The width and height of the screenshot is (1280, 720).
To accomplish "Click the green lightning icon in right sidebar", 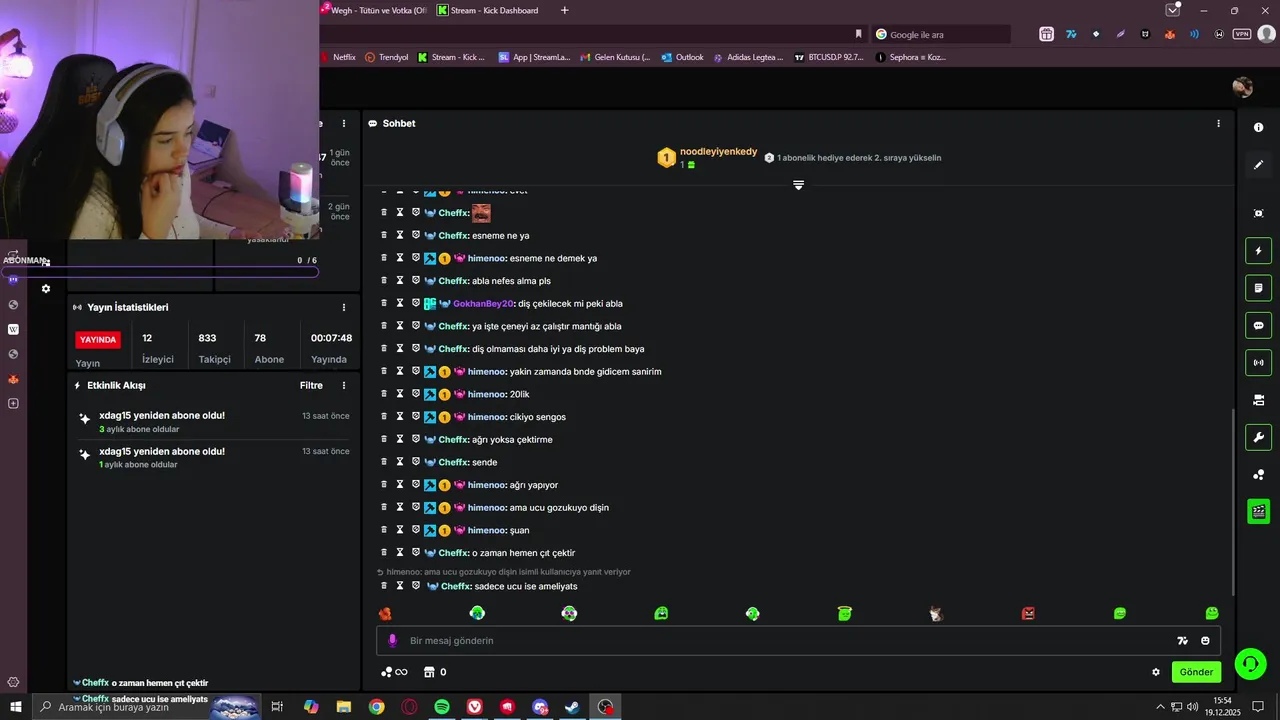I will click(x=1258, y=250).
